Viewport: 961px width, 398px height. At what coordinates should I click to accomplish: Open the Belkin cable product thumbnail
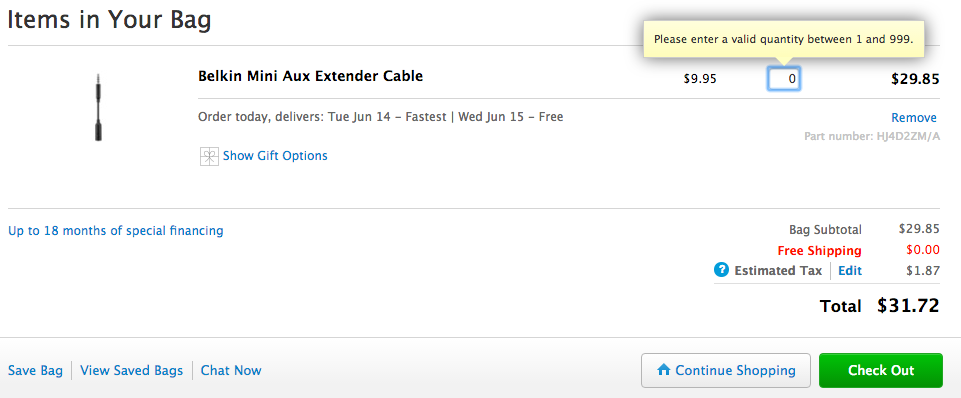98,107
